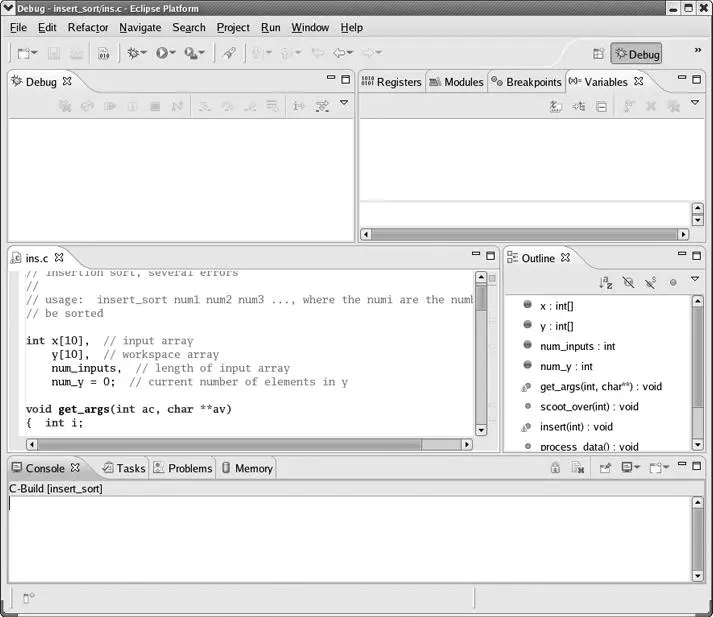Click the Debug launch bug icon in toolbar
This screenshot has height=617, width=713.
click(x=132, y=53)
